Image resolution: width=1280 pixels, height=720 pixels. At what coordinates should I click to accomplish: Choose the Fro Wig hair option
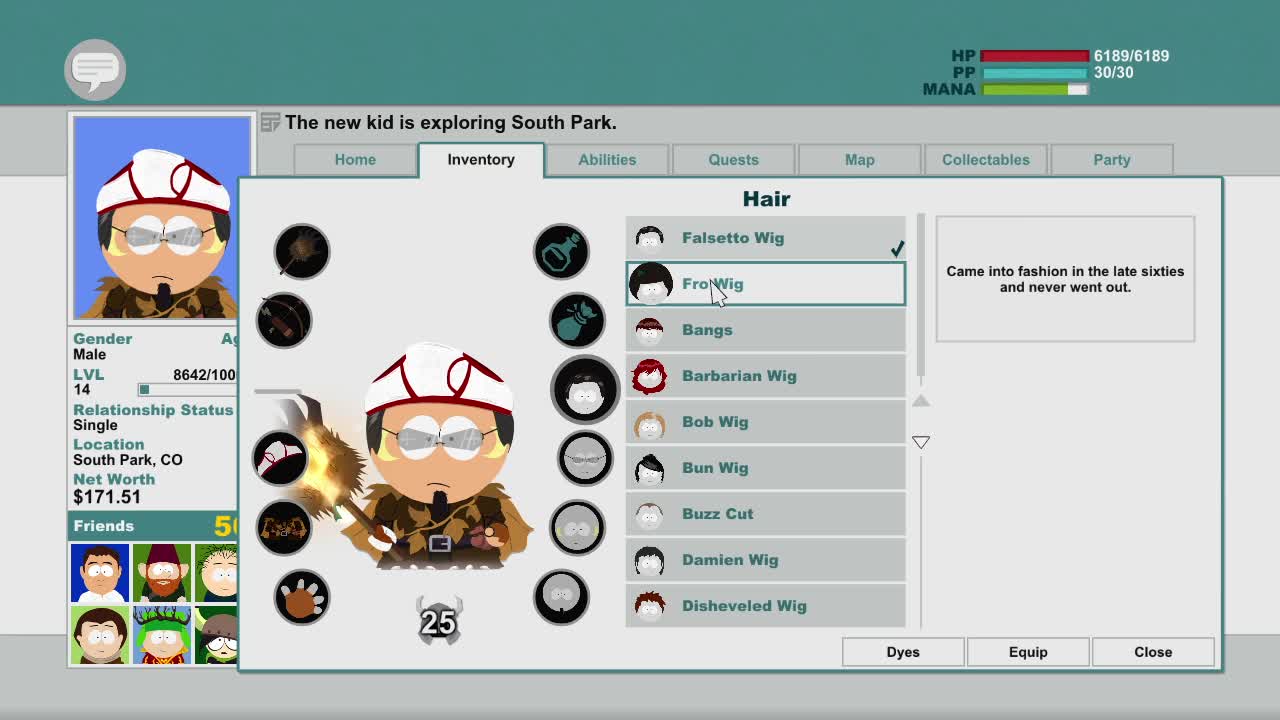[x=766, y=284]
